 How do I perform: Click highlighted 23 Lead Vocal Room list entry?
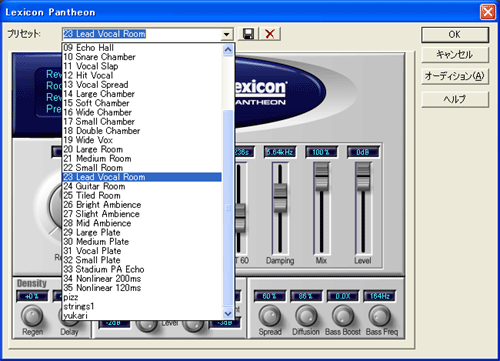142,177
